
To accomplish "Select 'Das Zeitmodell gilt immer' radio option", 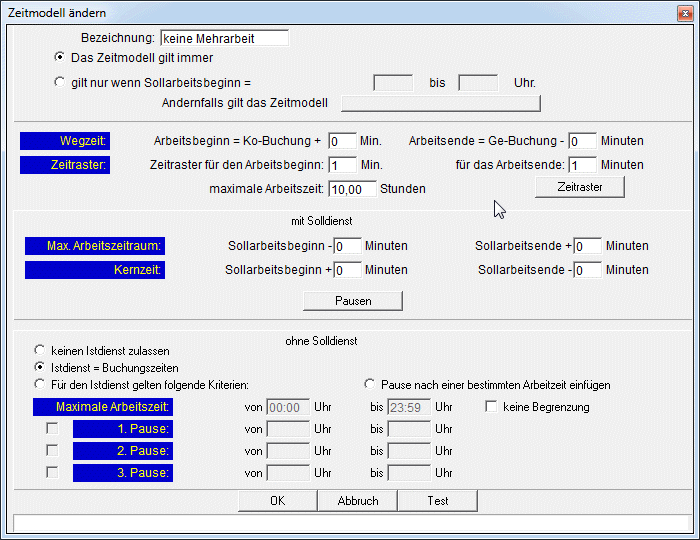I will point(60,57).
